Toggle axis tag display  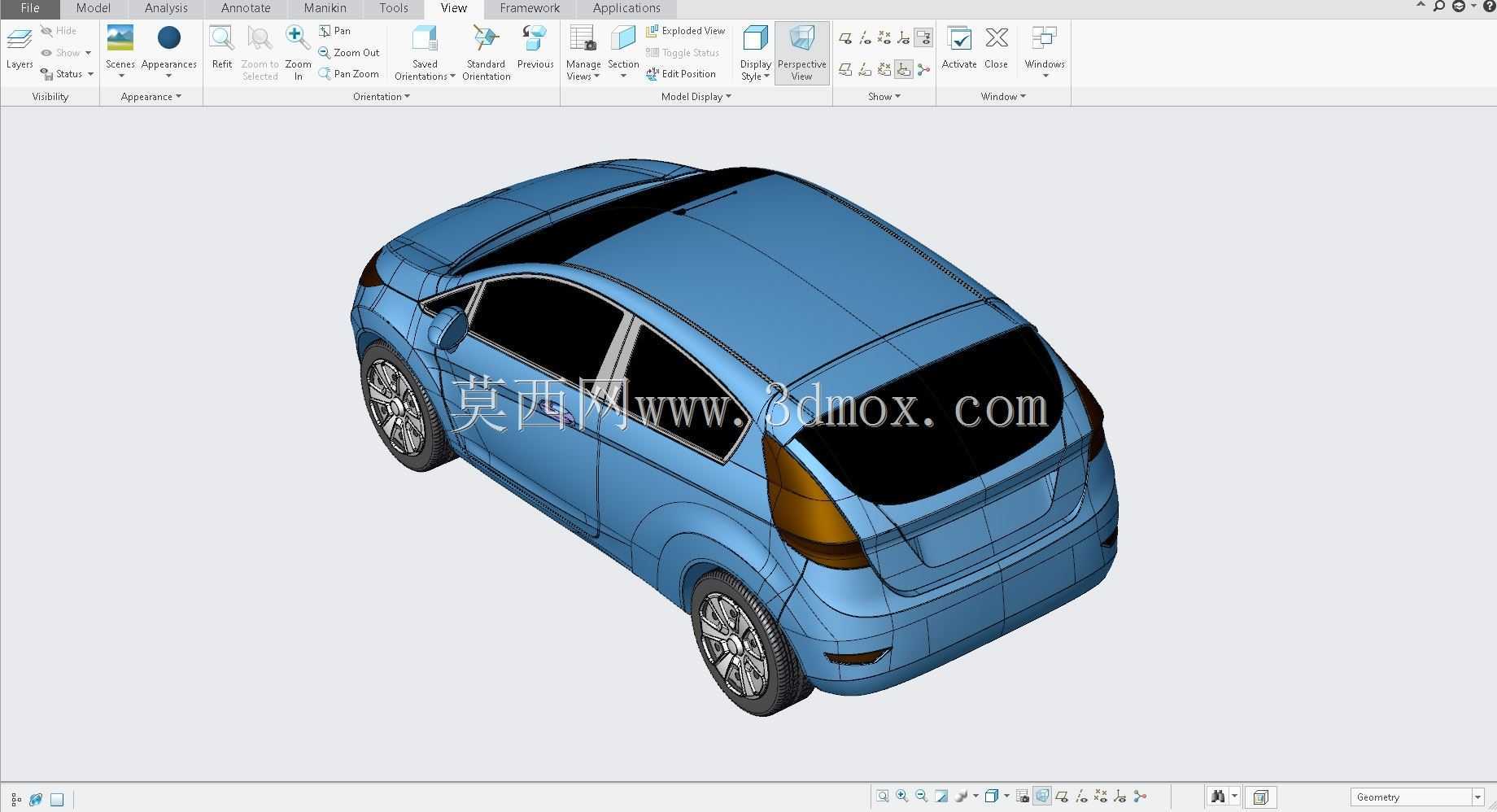865,69
